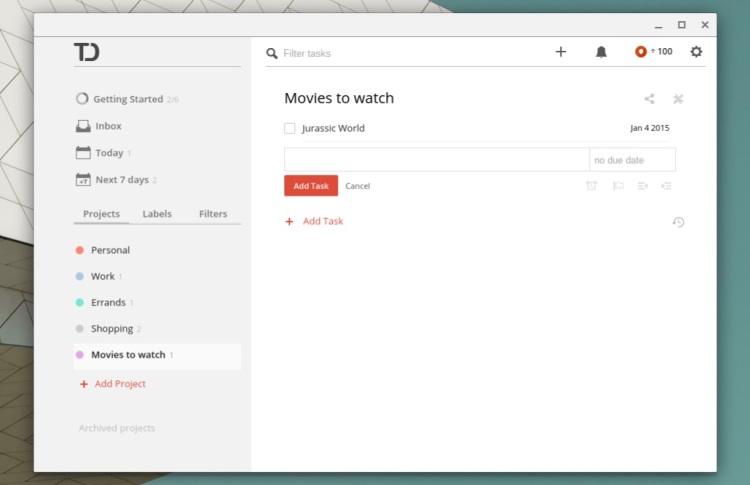
Task: Open the Next 7 days view
Action: tap(116, 180)
